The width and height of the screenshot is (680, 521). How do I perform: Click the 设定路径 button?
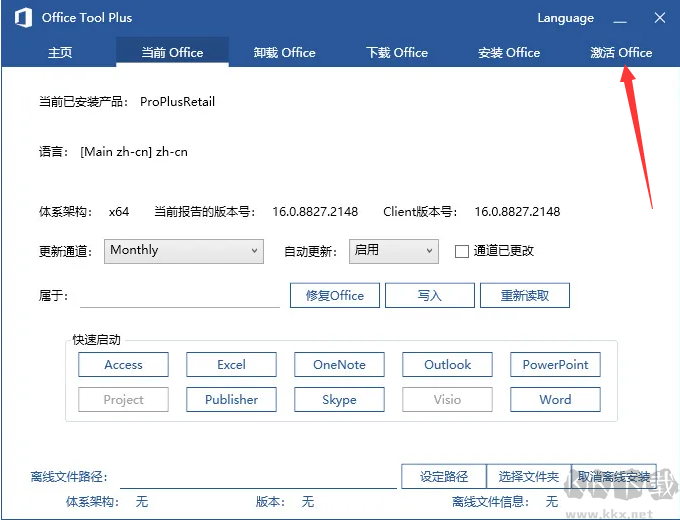tap(444, 476)
